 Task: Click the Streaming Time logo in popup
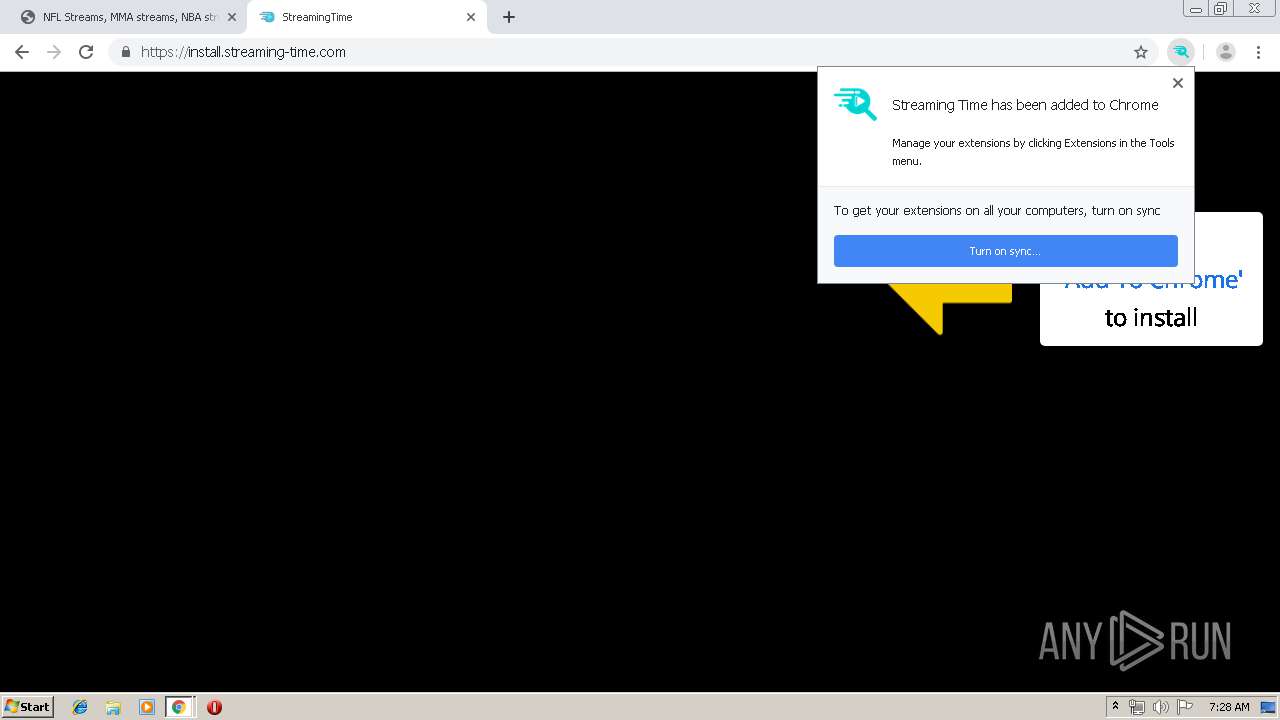click(x=855, y=104)
